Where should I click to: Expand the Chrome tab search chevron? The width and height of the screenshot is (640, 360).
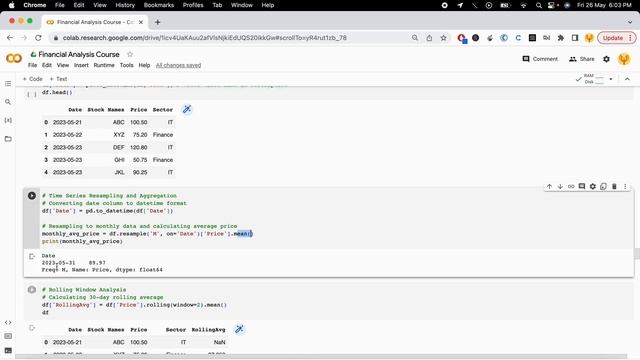click(x=630, y=22)
